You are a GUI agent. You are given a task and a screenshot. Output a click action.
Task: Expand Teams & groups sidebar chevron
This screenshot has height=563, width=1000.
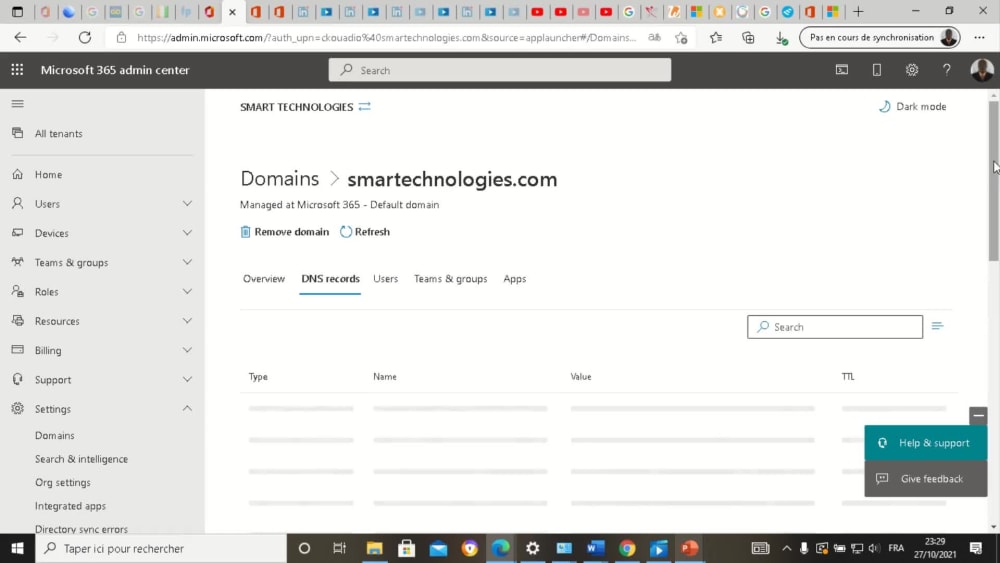click(187, 262)
